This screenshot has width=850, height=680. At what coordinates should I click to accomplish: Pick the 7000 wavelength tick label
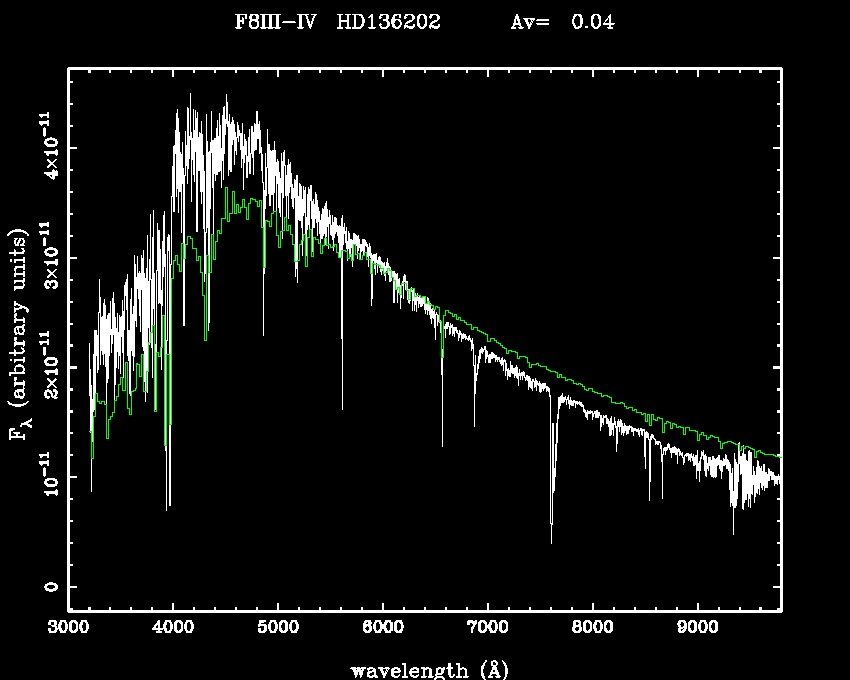tap(487, 629)
